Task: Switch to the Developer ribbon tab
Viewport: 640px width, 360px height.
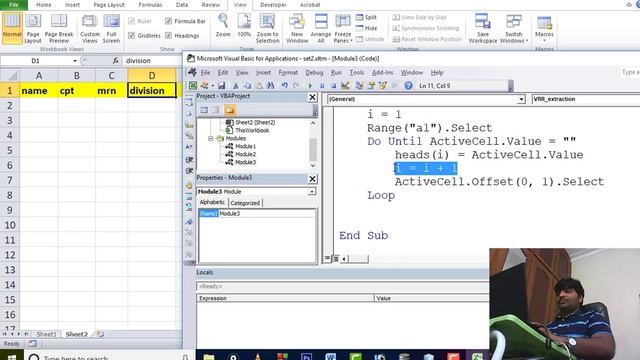Action: pos(273,5)
